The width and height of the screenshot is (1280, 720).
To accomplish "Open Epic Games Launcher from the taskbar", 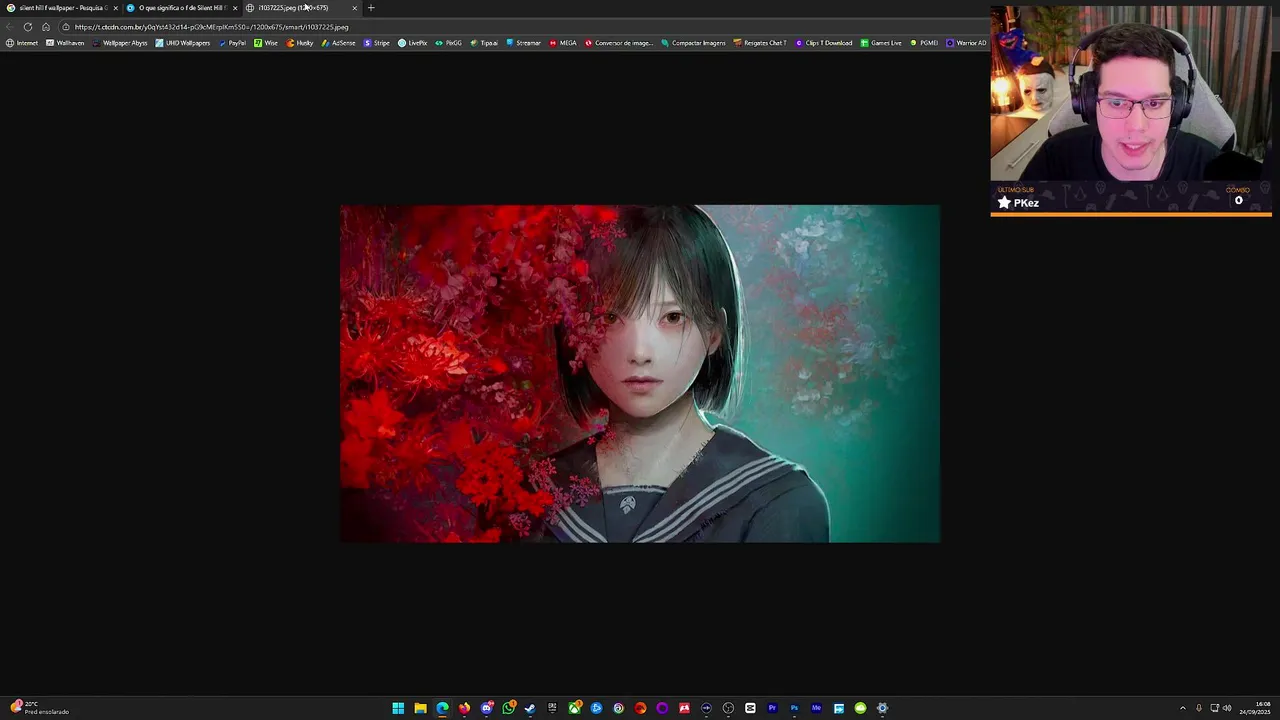I will (551, 708).
